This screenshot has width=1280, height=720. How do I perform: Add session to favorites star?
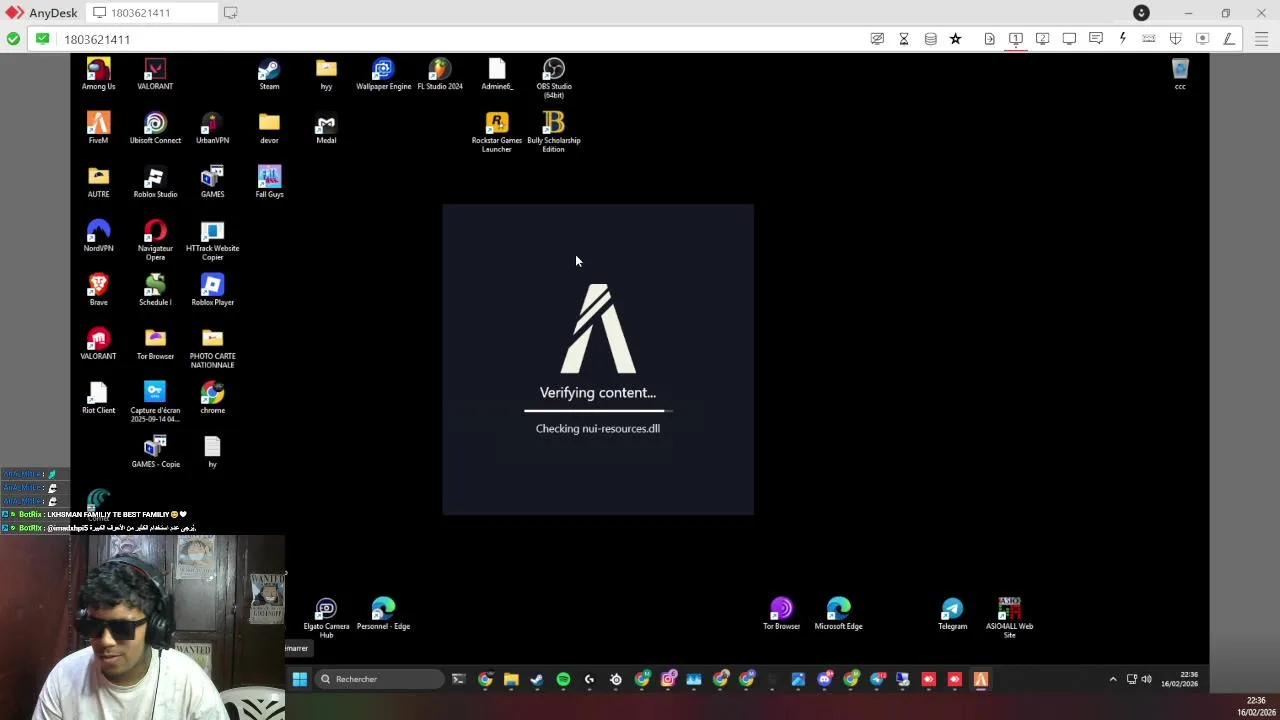(955, 39)
